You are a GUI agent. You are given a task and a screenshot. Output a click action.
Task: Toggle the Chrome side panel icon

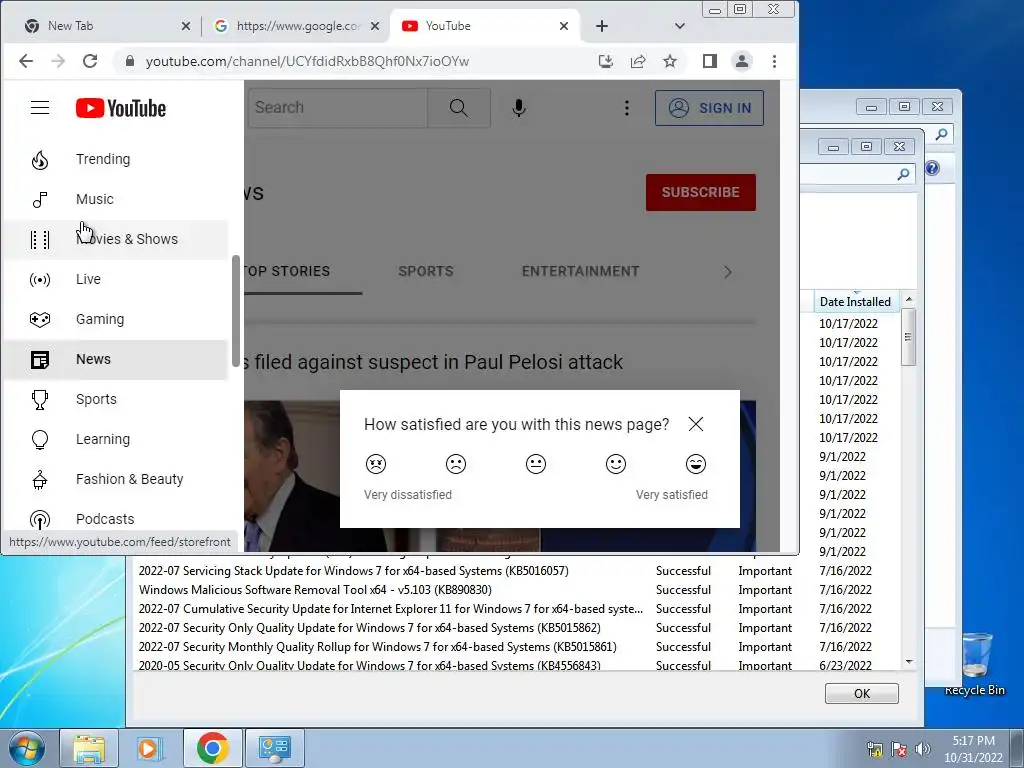point(710,61)
